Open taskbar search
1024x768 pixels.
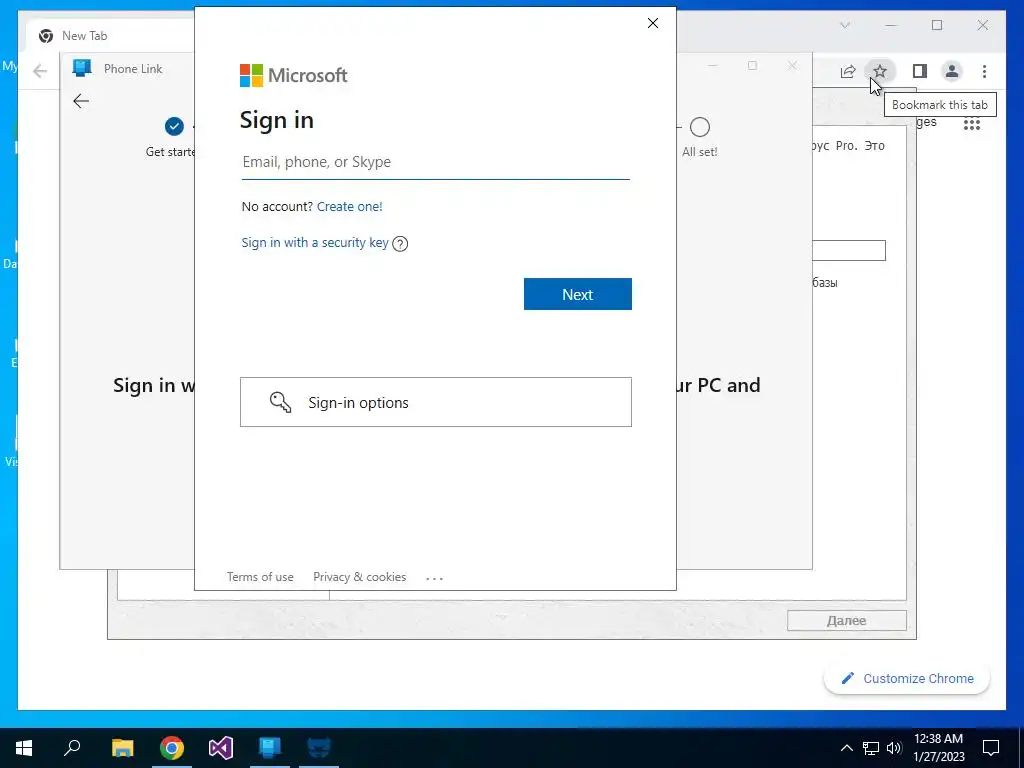pyautogui.click(x=72, y=748)
